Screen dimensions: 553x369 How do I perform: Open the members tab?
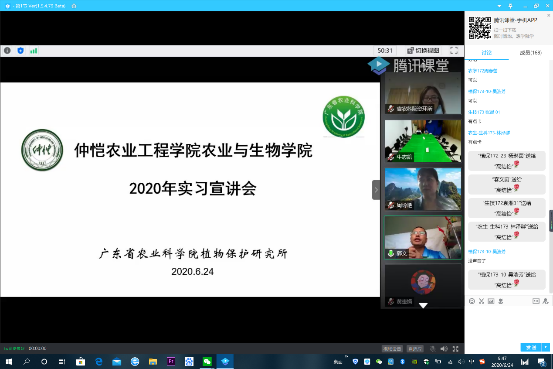click(x=530, y=53)
